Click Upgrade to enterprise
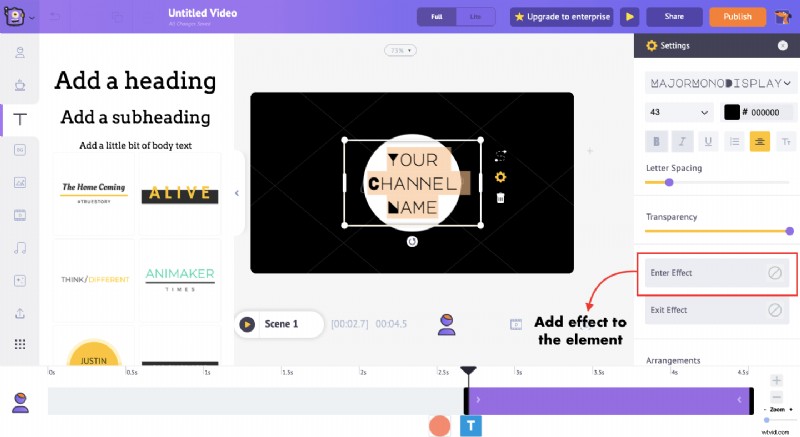800x437 pixels. [562, 17]
